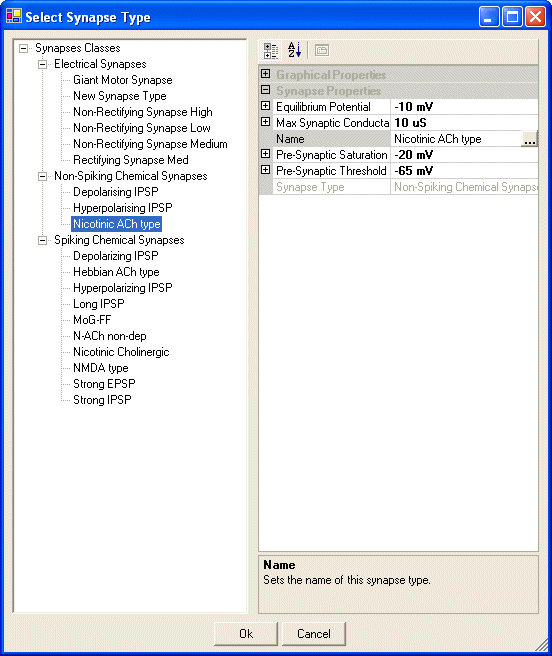Choose NMDA type from the tree
Screen dimensions: 552x656
point(100,368)
